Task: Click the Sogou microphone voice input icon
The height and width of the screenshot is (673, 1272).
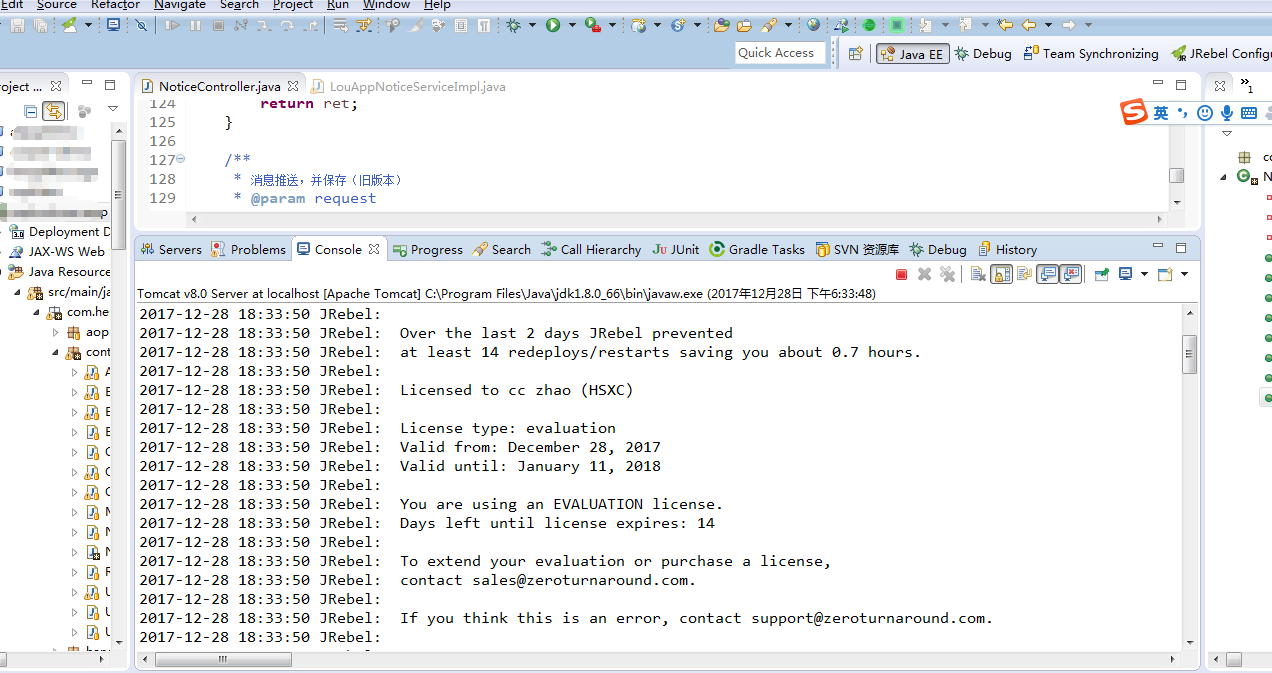Action: point(1226,113)
